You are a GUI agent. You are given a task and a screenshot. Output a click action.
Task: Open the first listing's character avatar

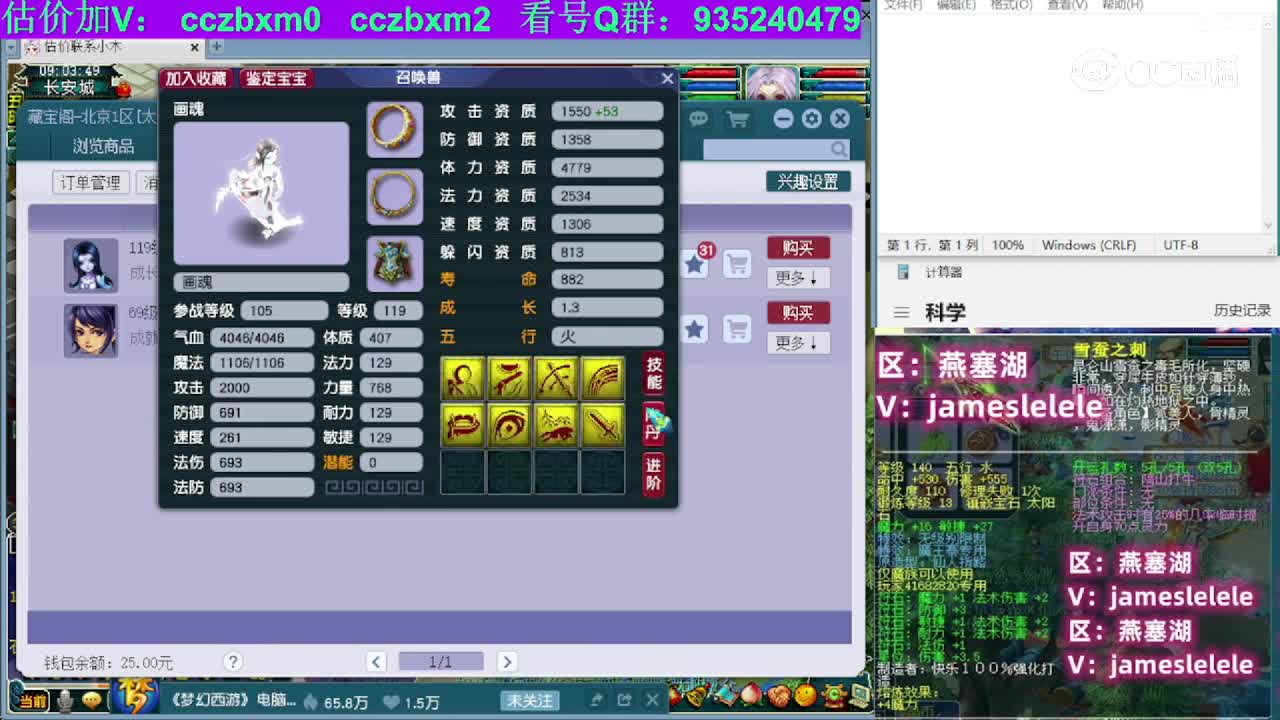click(91, 265)
